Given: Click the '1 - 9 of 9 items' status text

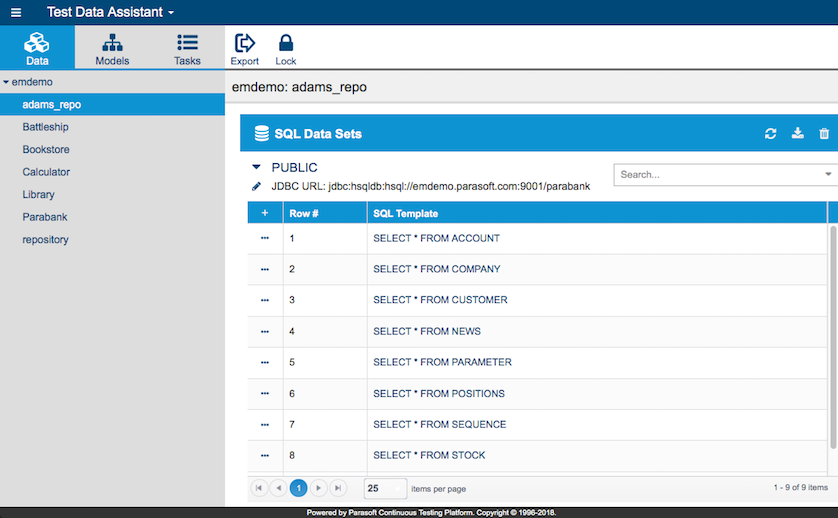Looking at the screenshot, I should [801, 487].
